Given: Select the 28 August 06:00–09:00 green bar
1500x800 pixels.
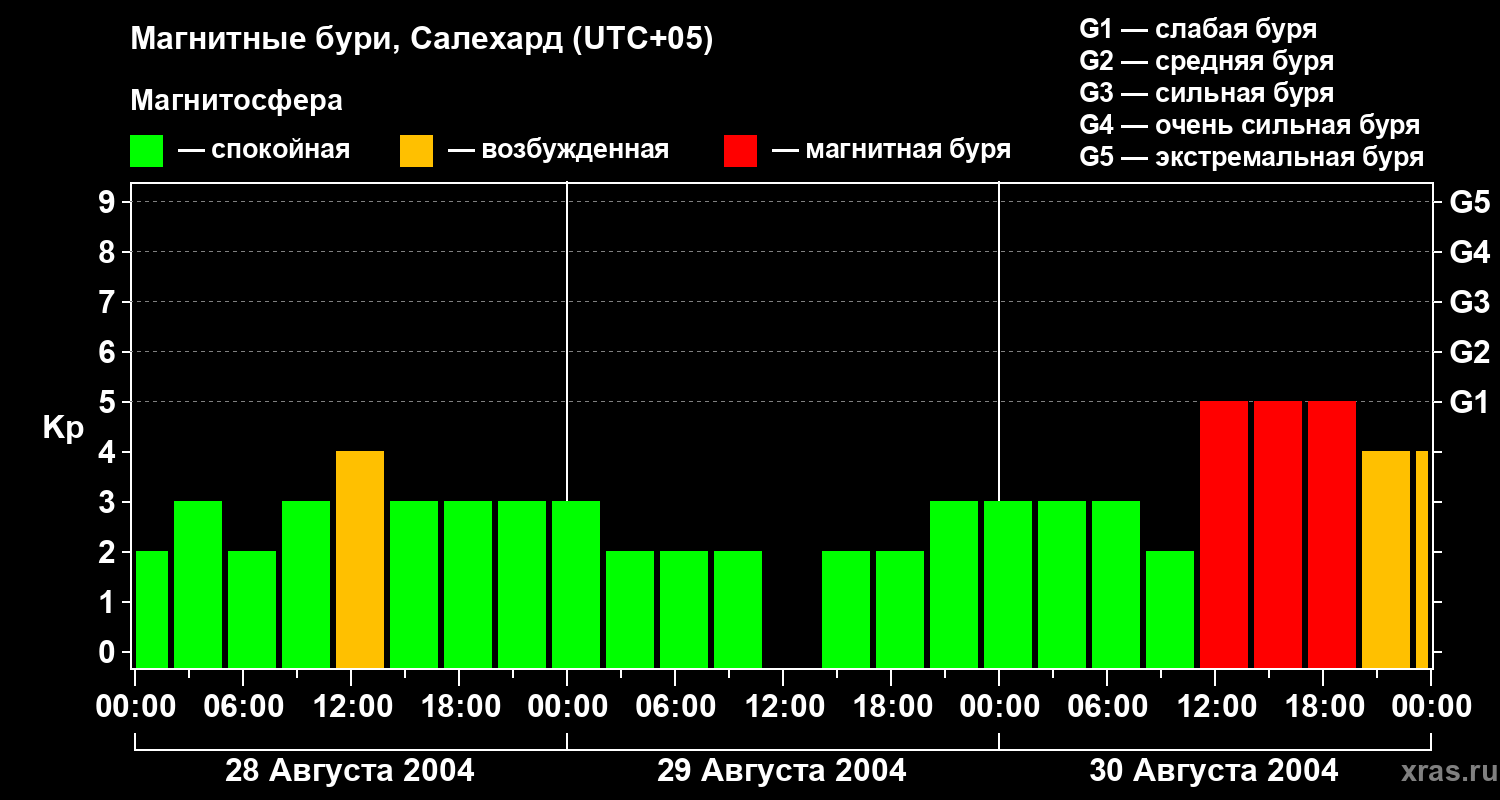Looking at the screenshot, I should [252, 610].
